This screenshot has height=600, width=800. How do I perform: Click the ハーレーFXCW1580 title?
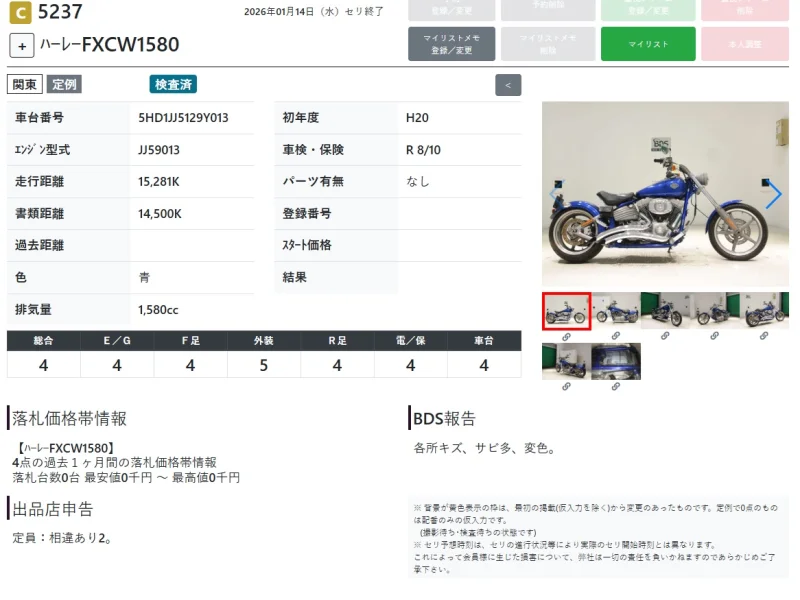110,45
